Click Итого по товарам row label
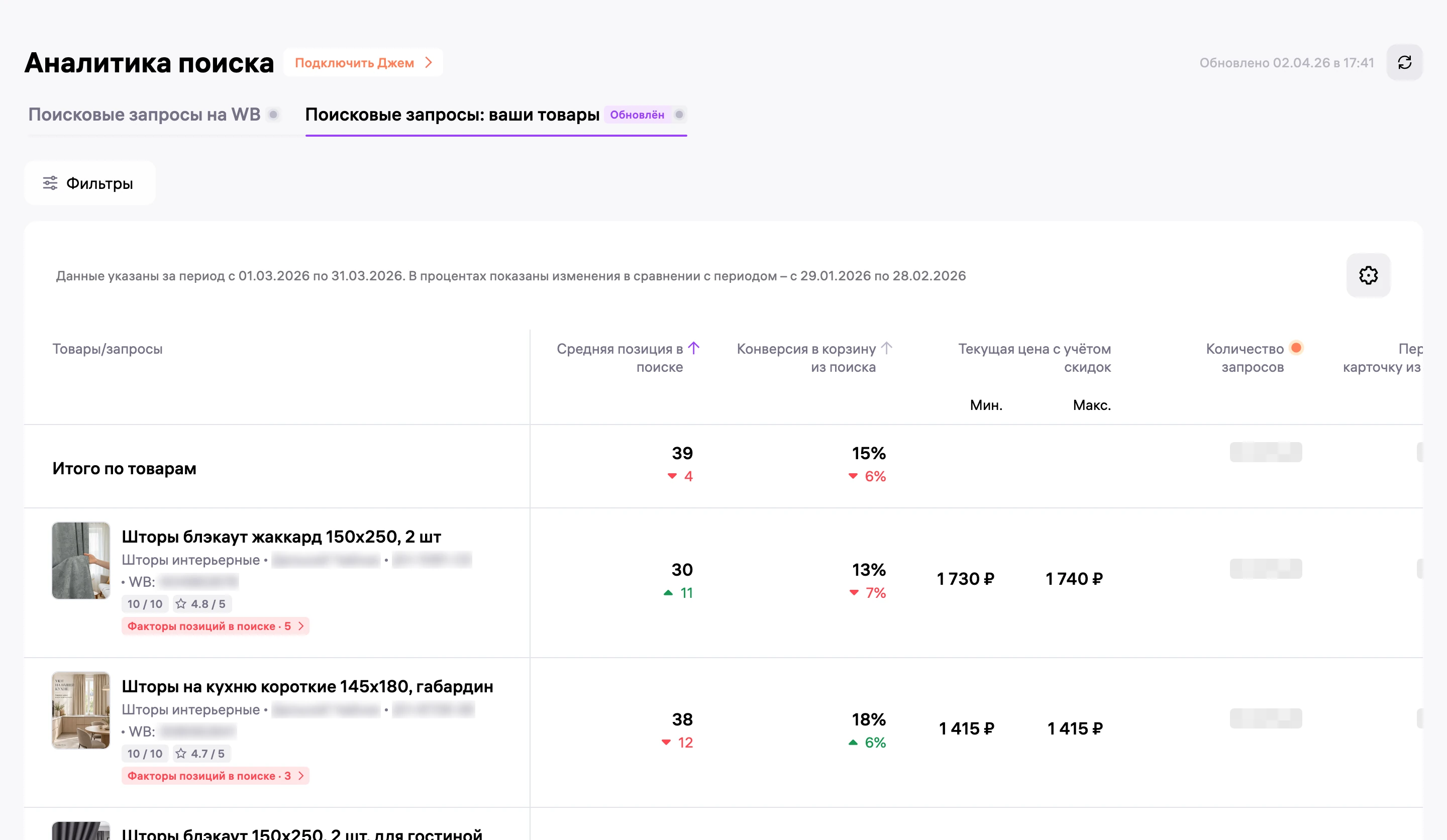This screenshot has height=840, width=1447. 124,469
